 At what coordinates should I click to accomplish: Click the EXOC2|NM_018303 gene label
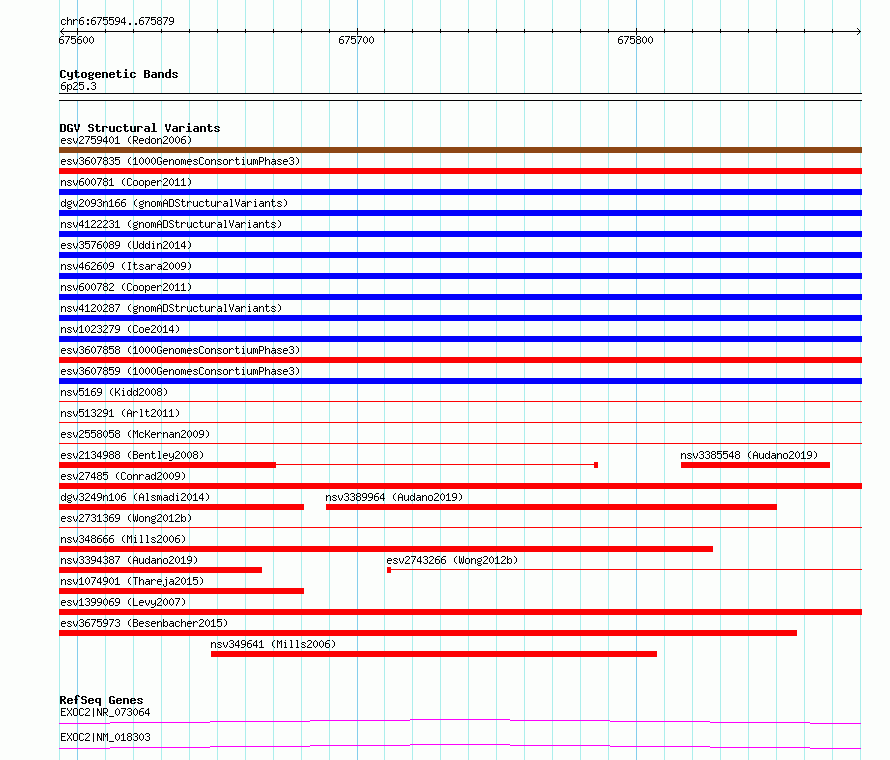tap(105, 737)
